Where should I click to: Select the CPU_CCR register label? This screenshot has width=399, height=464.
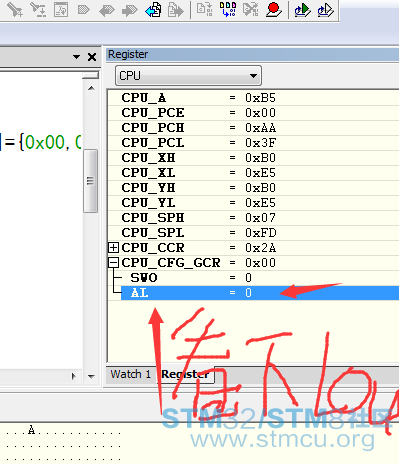(x=153, y=248)
